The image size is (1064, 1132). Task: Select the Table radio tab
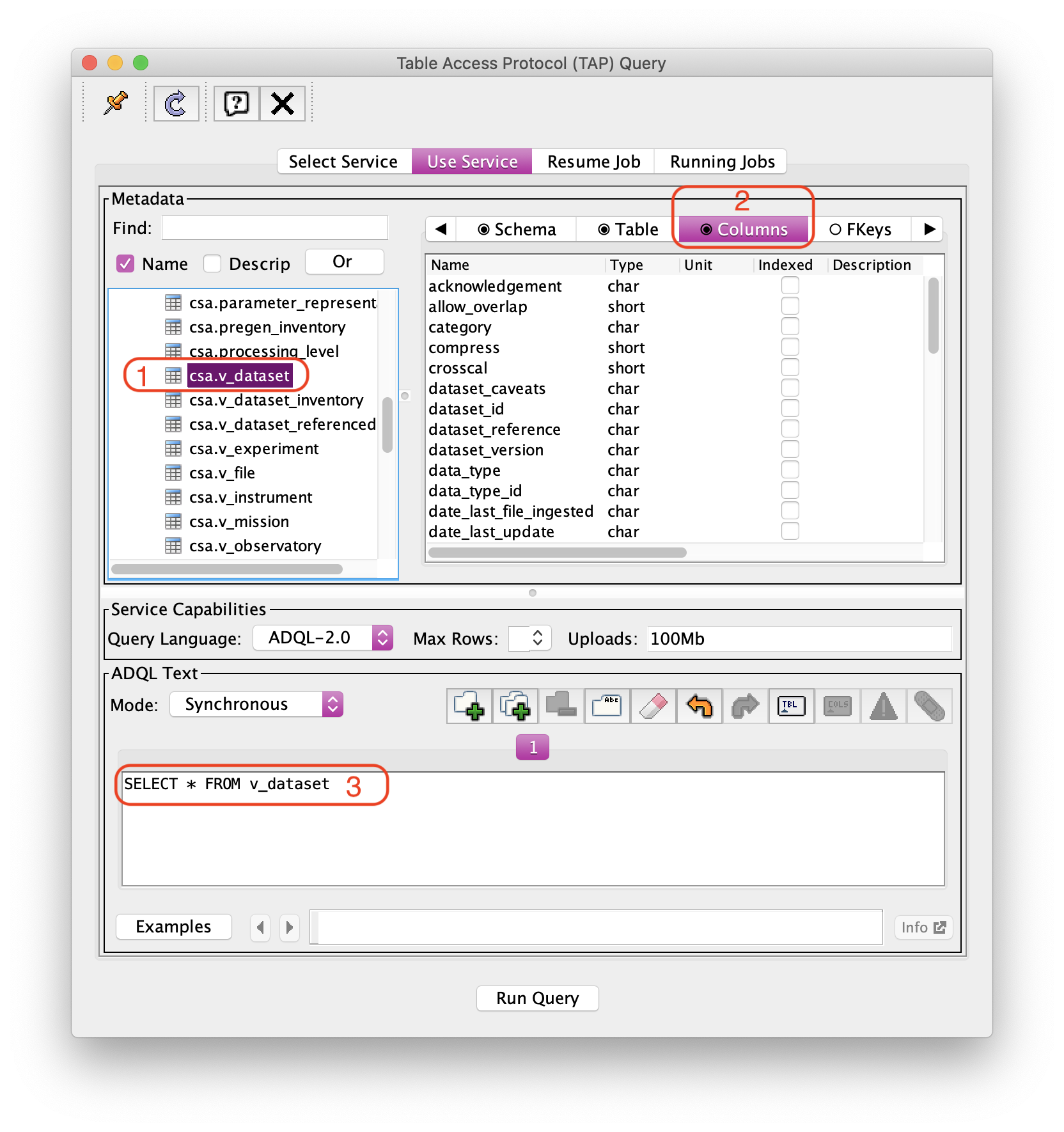[x=628, y=230]
